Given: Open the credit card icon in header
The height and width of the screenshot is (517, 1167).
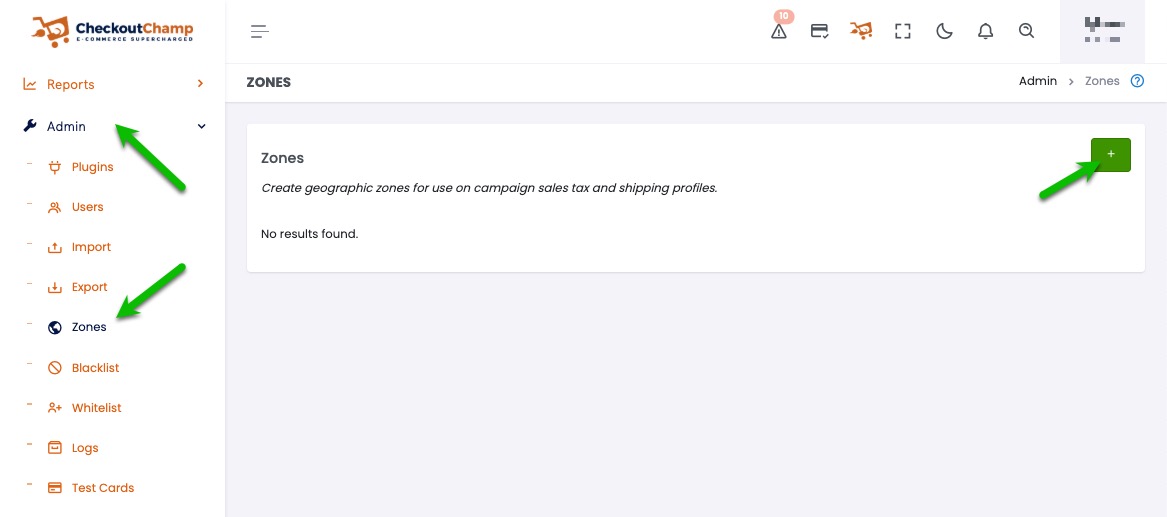Looking at the screenshot, I should click(819, 31).
